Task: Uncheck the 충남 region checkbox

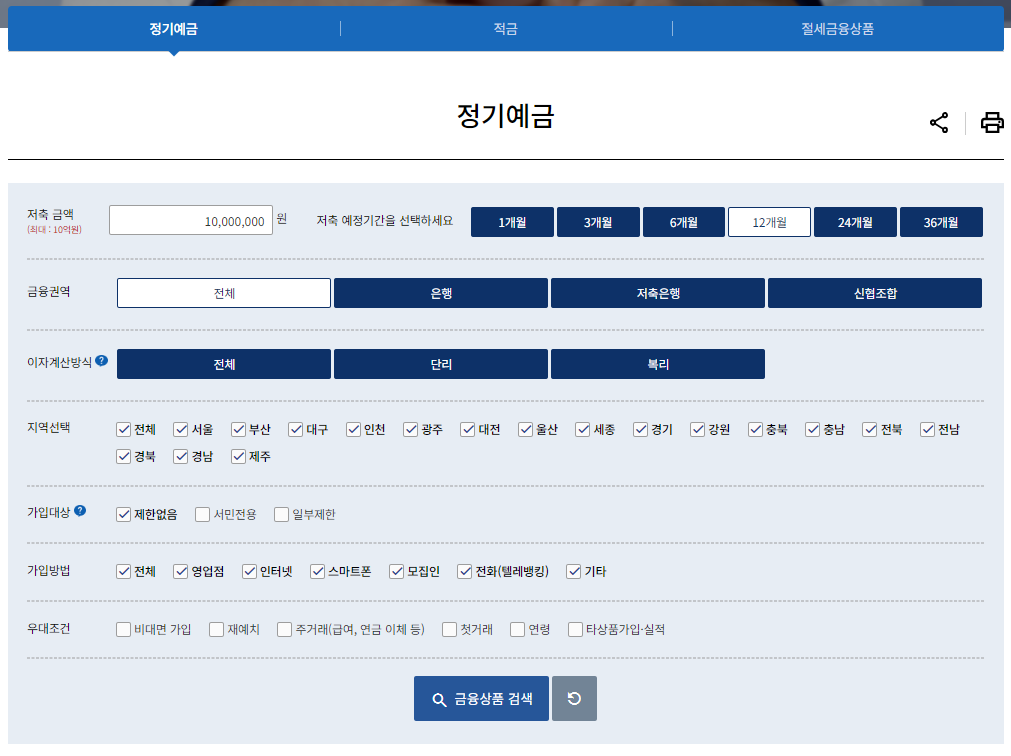Action: coord(812,430)
